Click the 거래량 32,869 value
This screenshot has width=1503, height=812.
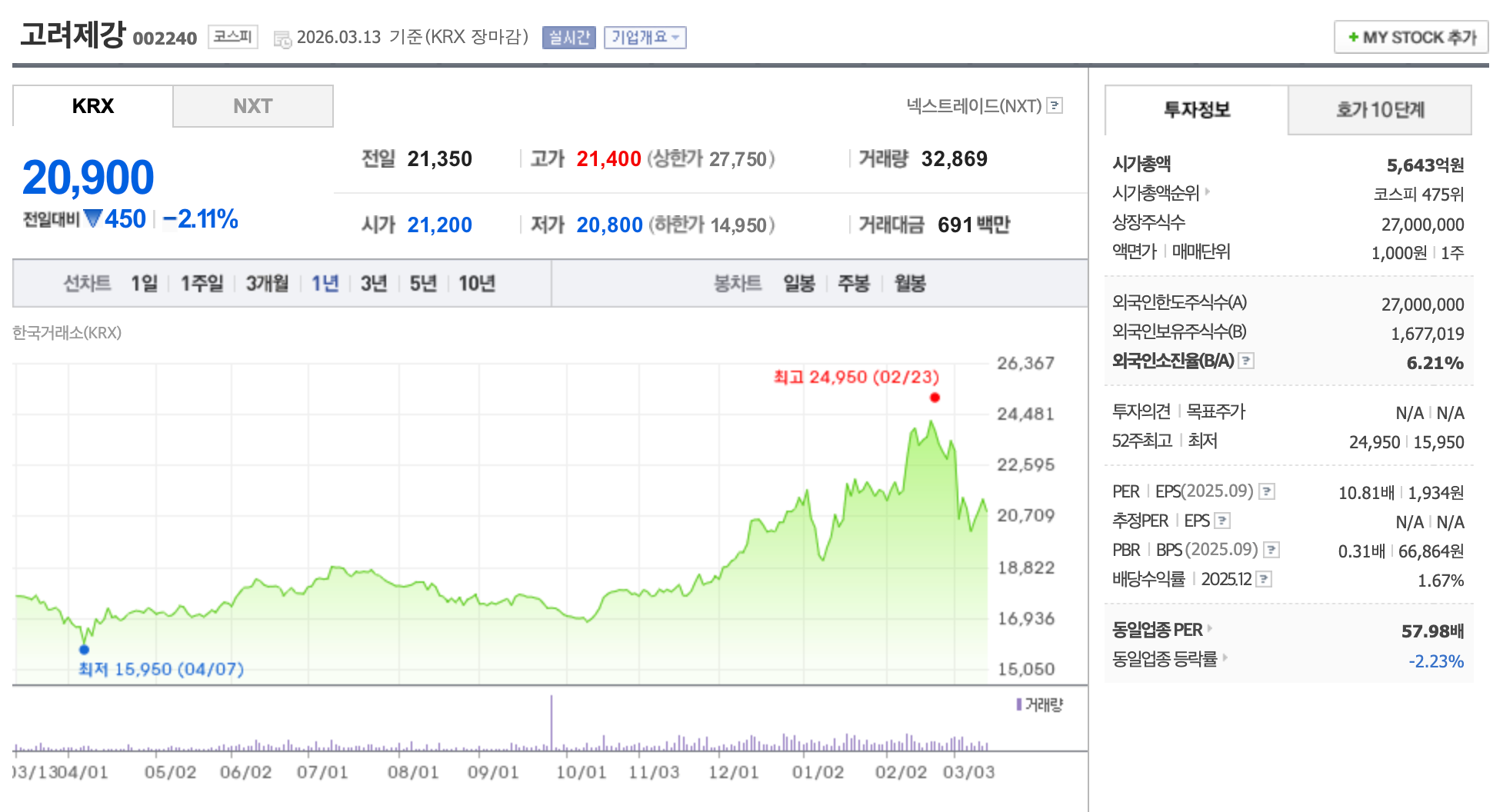pyautogui.click(x=955, y=159)
